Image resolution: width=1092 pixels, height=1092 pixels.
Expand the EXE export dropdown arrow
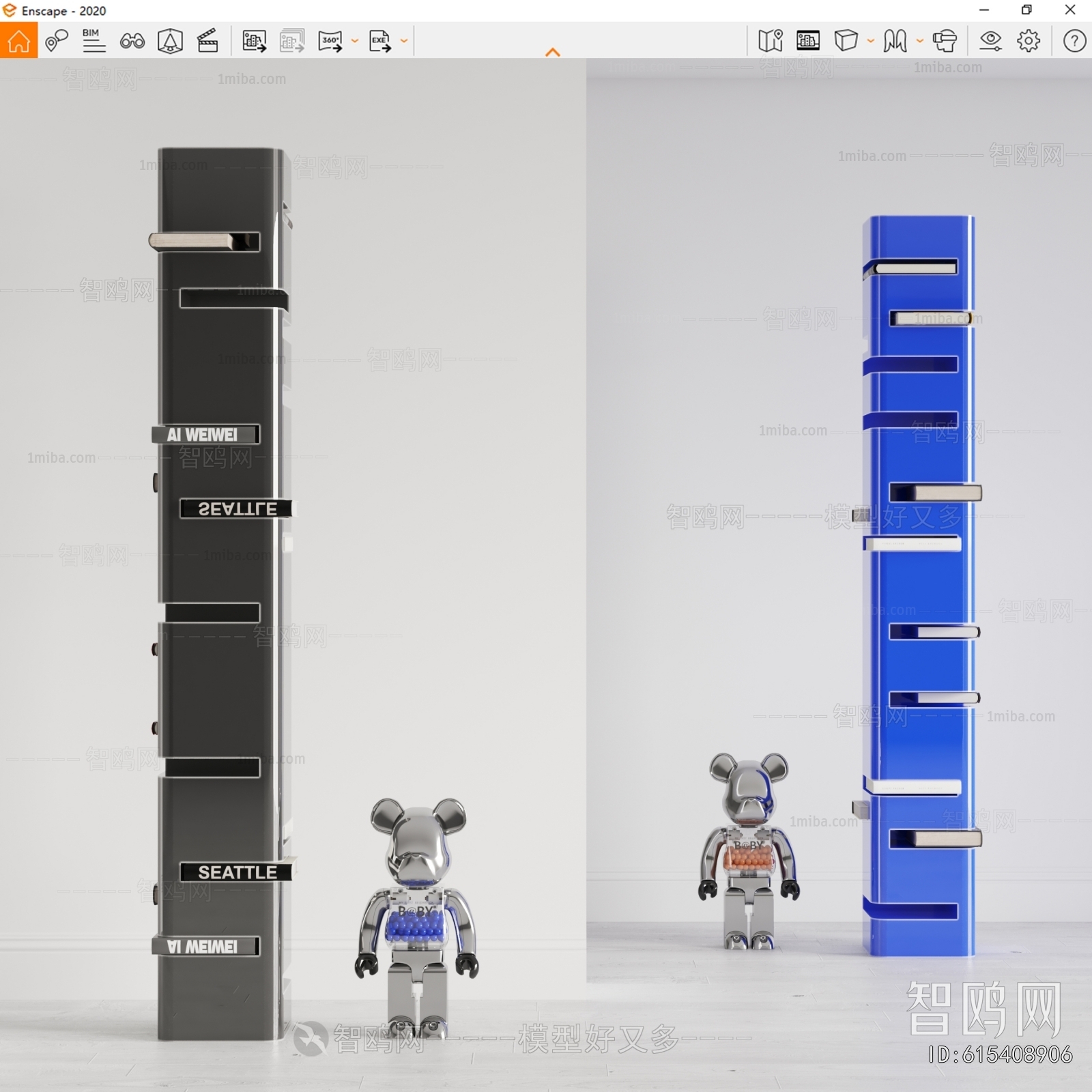(404, 41)
